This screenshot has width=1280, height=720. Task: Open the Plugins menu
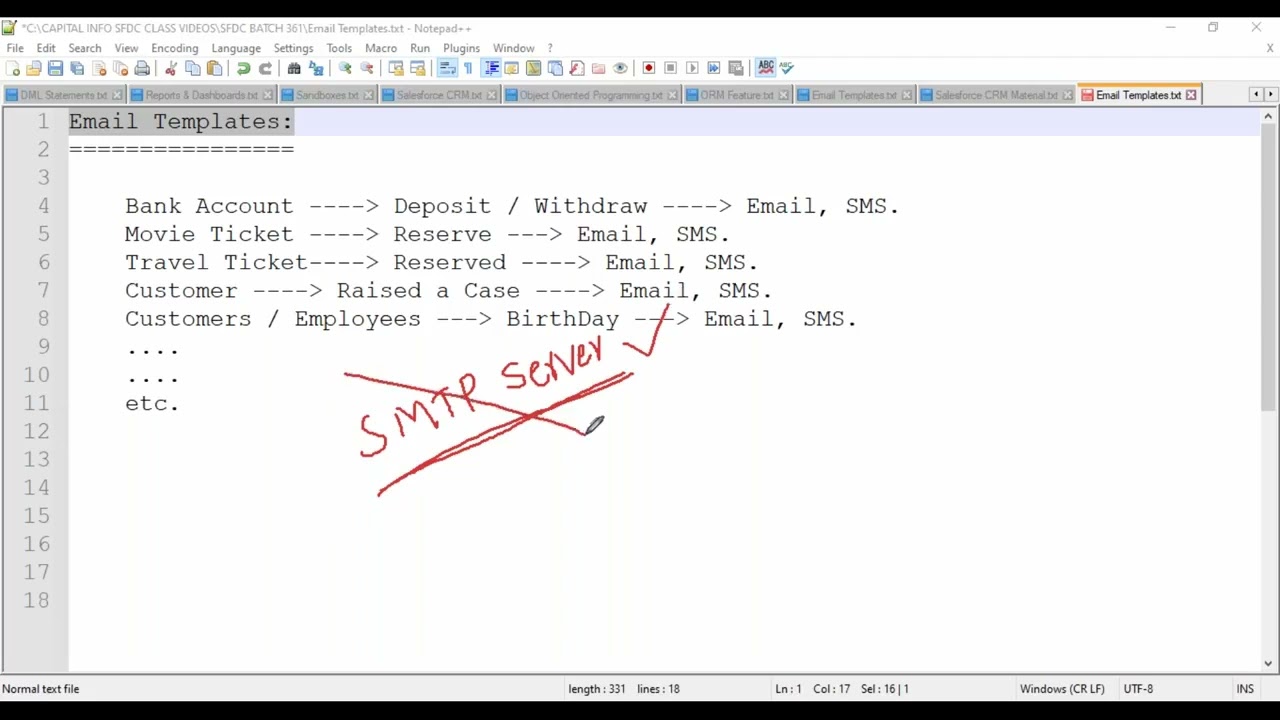click(x=461, y=48)
